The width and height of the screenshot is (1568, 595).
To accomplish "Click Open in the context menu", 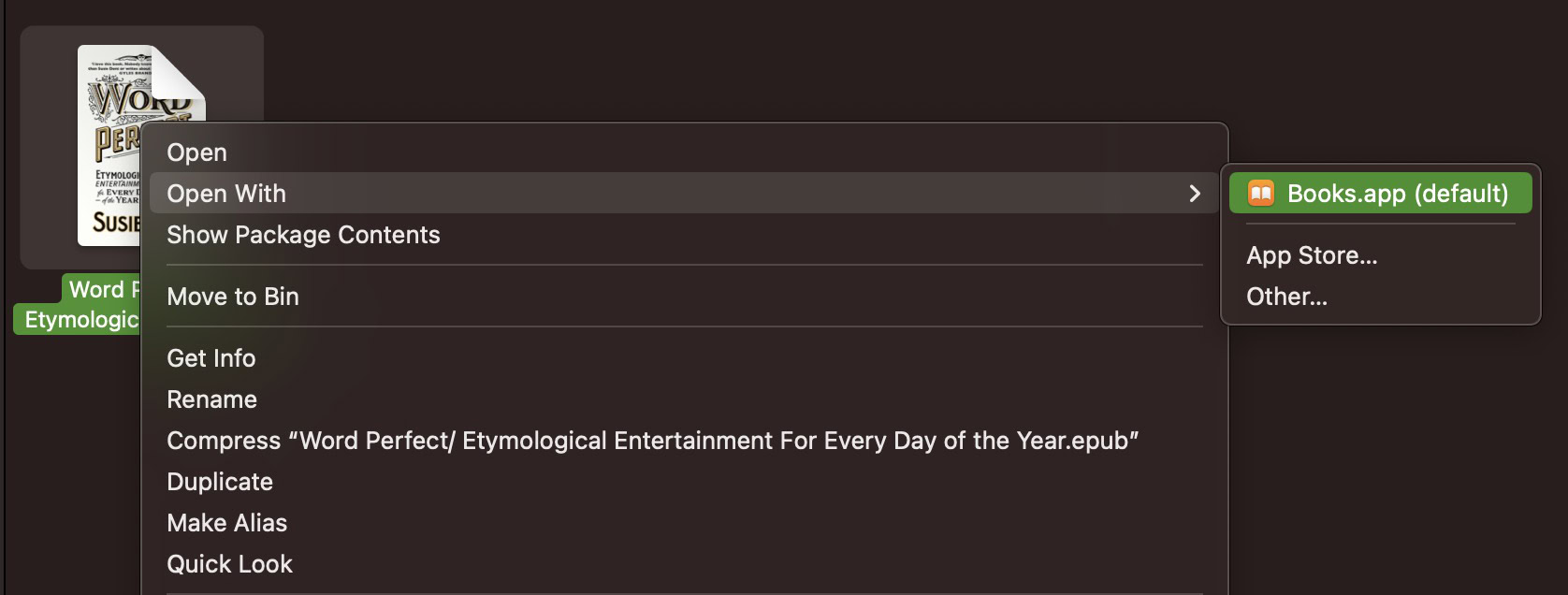I will pyautogui.click(x=197, y=152).
